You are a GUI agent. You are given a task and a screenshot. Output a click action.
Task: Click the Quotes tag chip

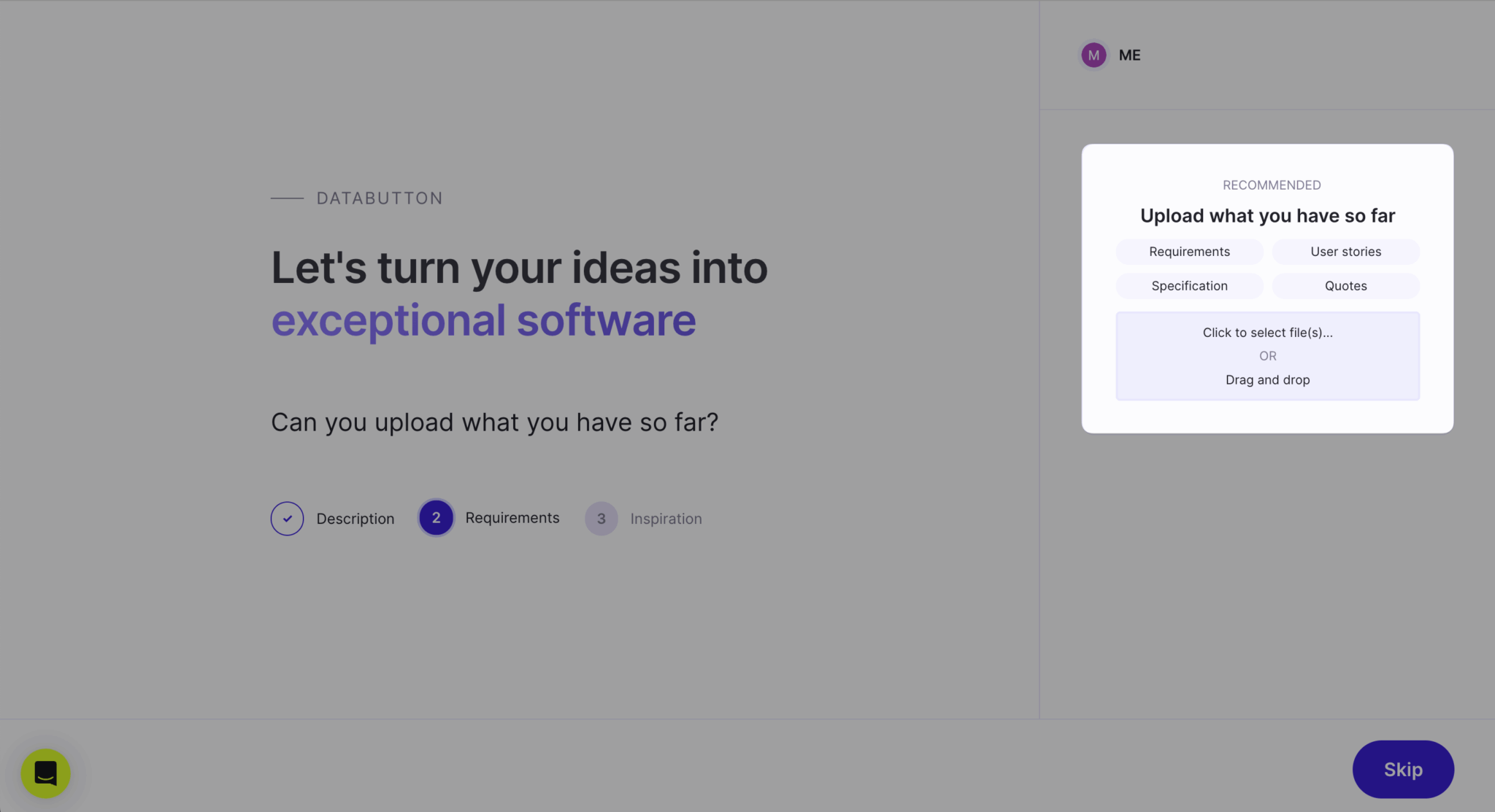click(1345, 286)
